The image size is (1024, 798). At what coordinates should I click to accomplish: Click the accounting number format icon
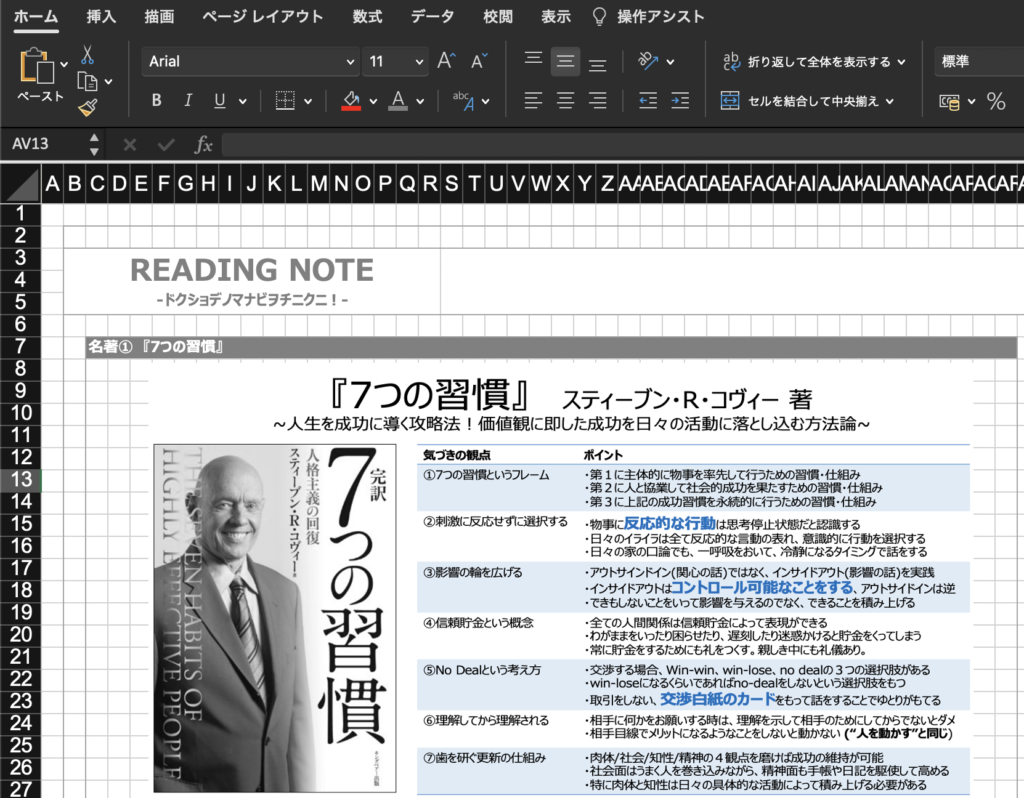click(x=950, y=101)
